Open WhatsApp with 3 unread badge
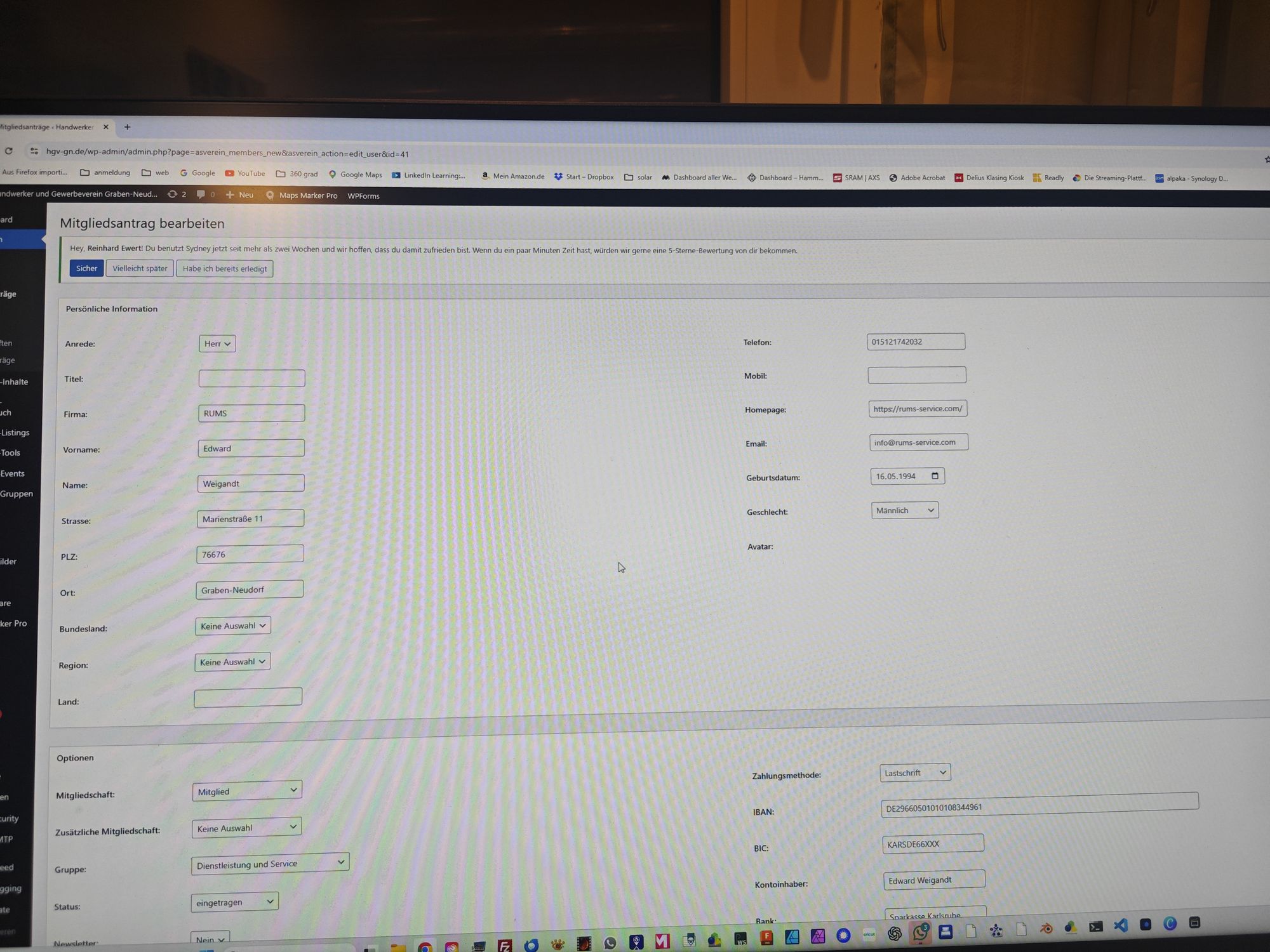The image size is (1270, 952). point(920,932)
